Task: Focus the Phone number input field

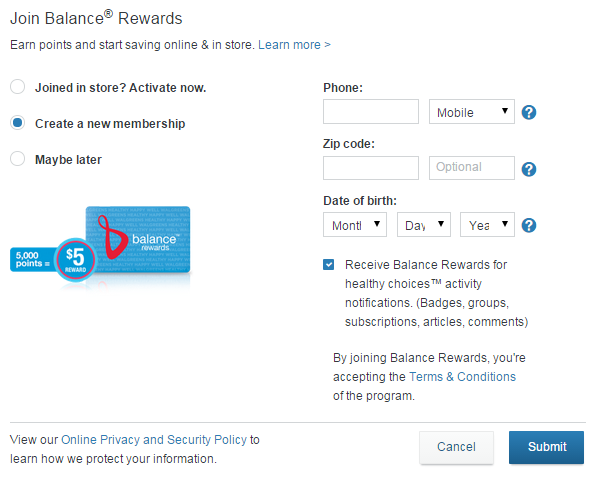Action: 371,112
